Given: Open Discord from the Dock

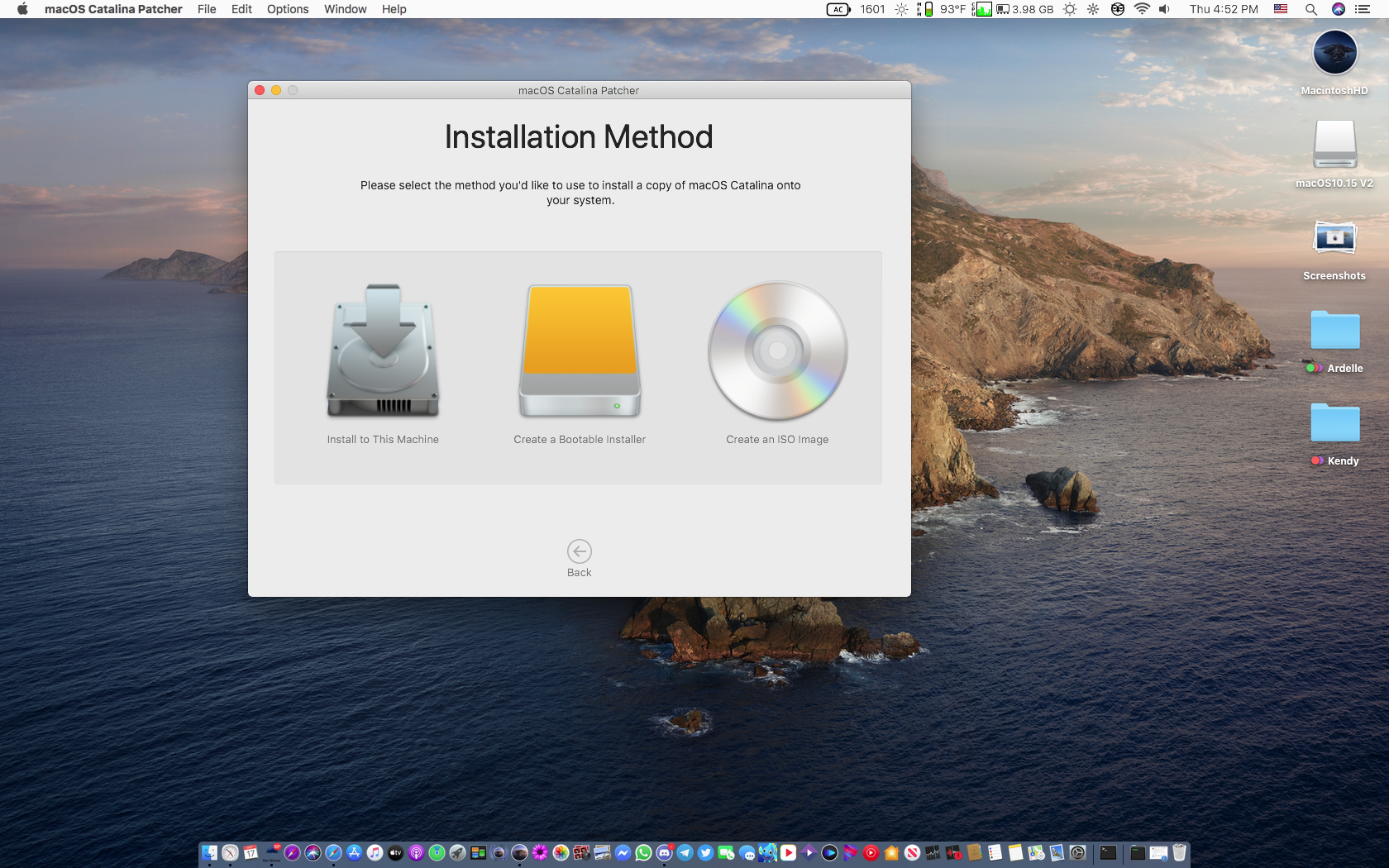Looking at the screenshot, I should click(x=664, y=852).
